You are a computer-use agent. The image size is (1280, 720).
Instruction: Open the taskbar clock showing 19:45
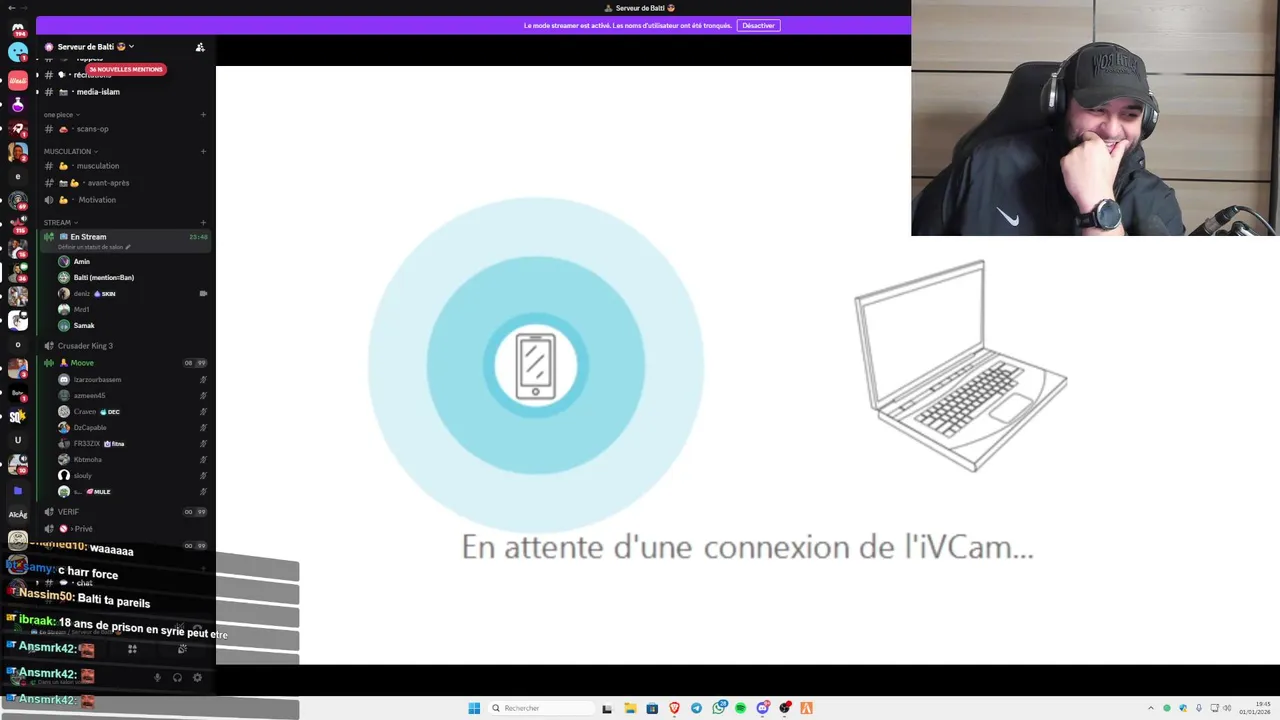click(x=1255, y=708)
